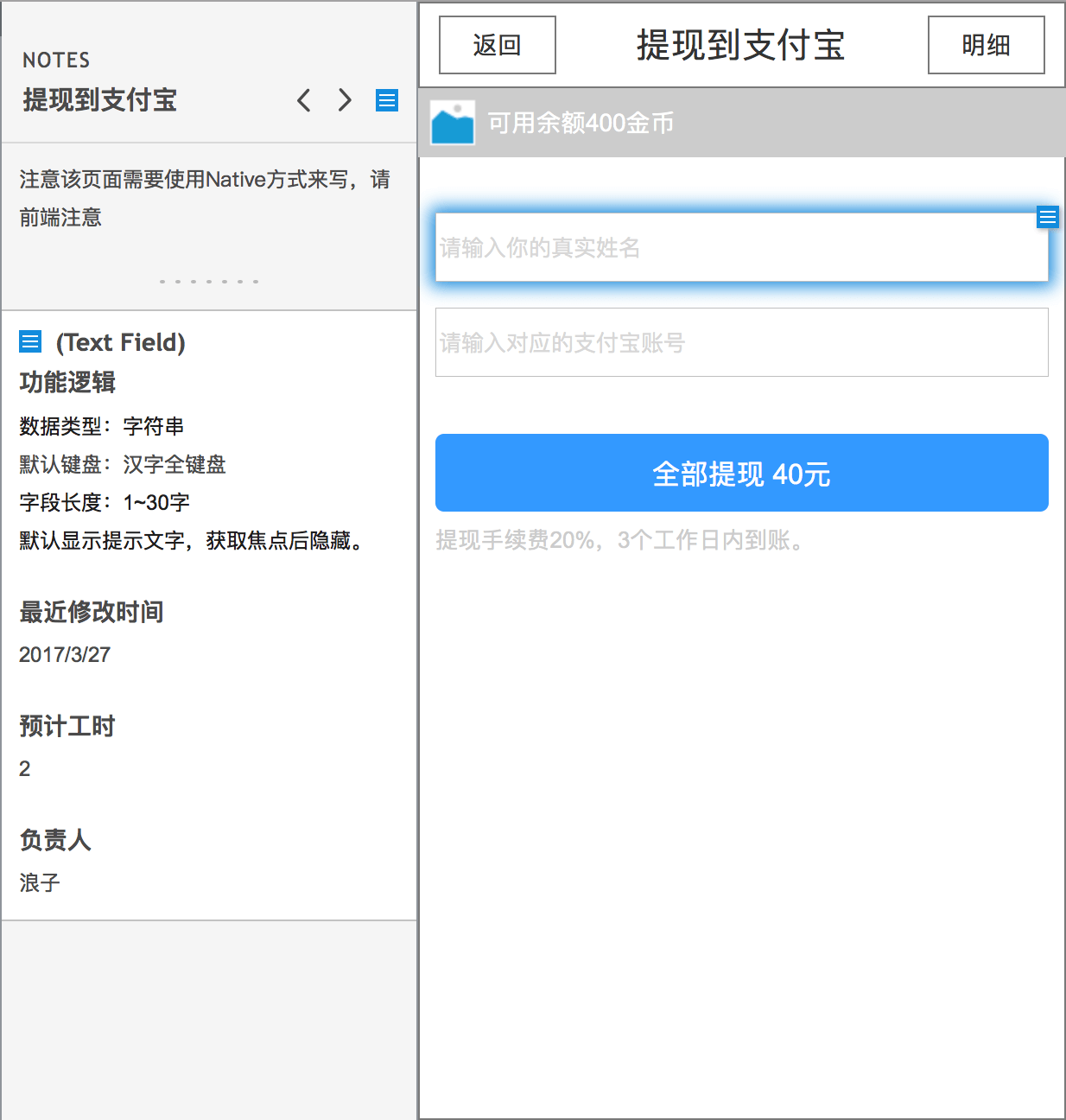Viewport: 1066px width, 1120px height.
Task: Click the dotted resize handle below the page notes
Action: tap(209, 282)
